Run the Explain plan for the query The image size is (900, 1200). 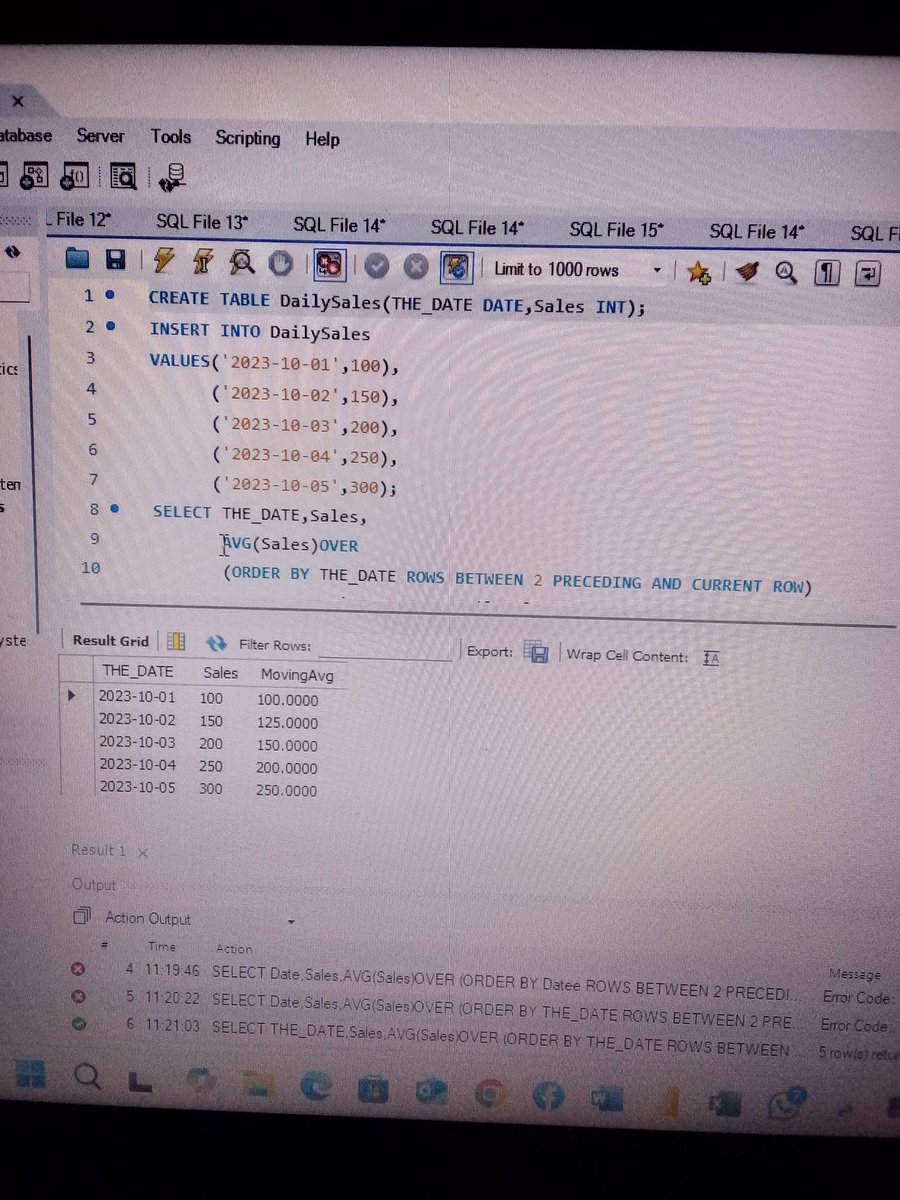pos(241,265)
